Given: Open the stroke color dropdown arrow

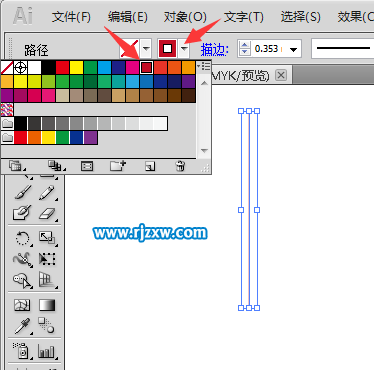Looking at the screenshot, I should tap(184, 49).
